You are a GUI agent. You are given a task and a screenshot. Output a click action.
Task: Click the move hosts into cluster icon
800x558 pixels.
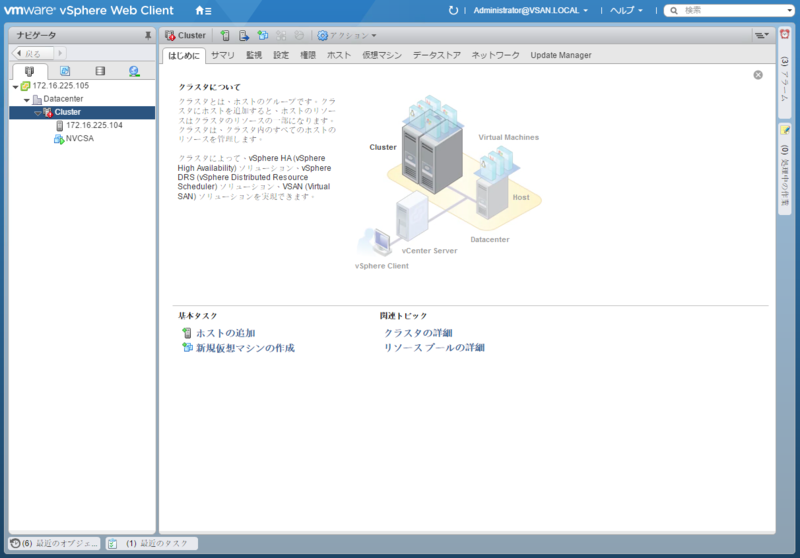click(244, 35)
